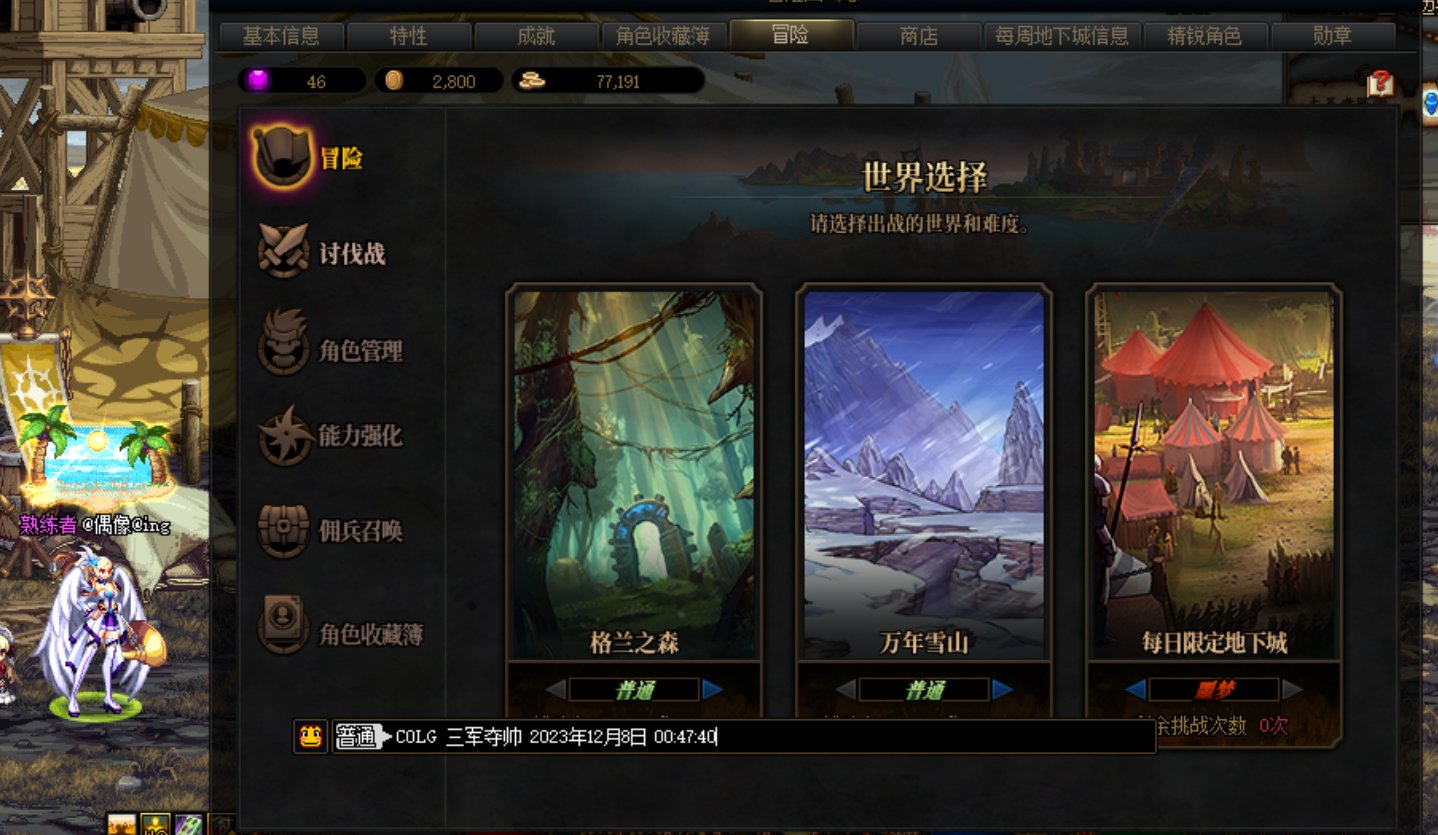Viewport: 1438px width, 835px height.
Task: Click the chat emoji face icon
Action: [311, 737]
